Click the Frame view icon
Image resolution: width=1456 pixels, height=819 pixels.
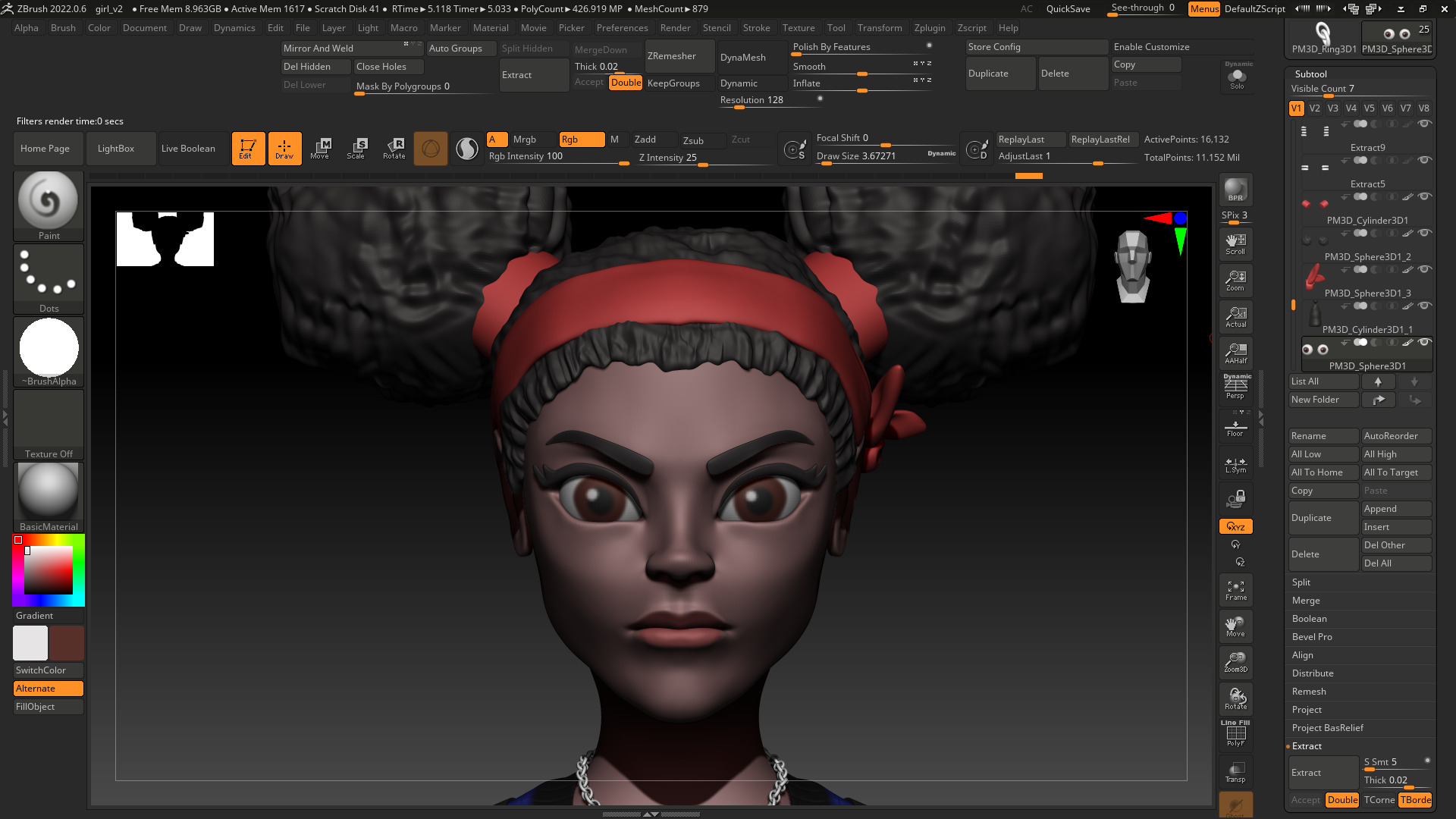point(1235,590)
